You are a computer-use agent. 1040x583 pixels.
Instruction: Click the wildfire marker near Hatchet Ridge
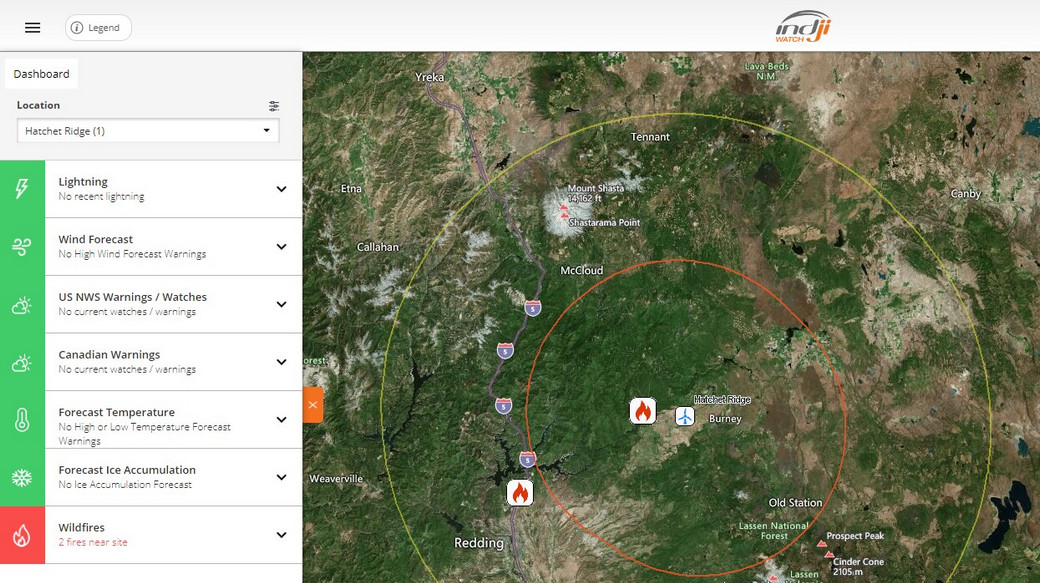643,411
